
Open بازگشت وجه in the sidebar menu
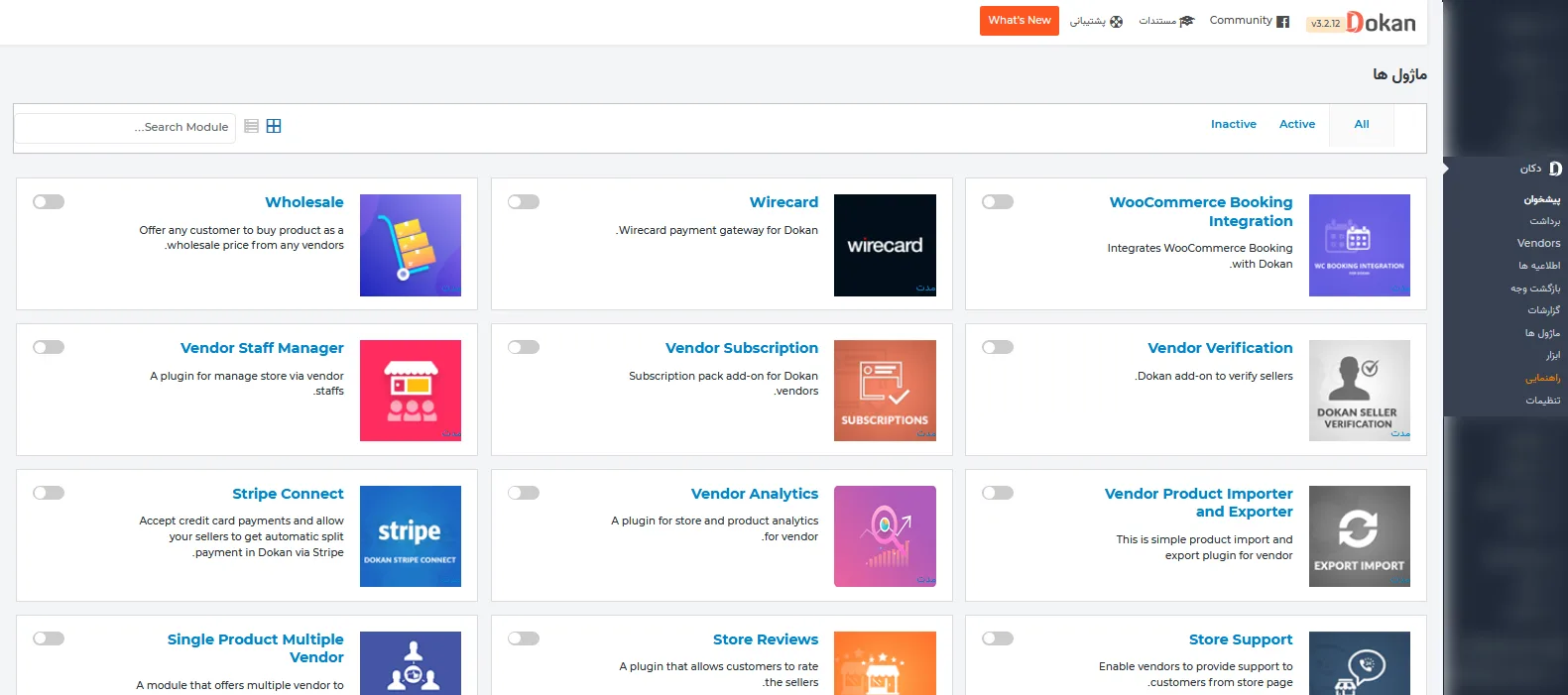[1535, 289]
